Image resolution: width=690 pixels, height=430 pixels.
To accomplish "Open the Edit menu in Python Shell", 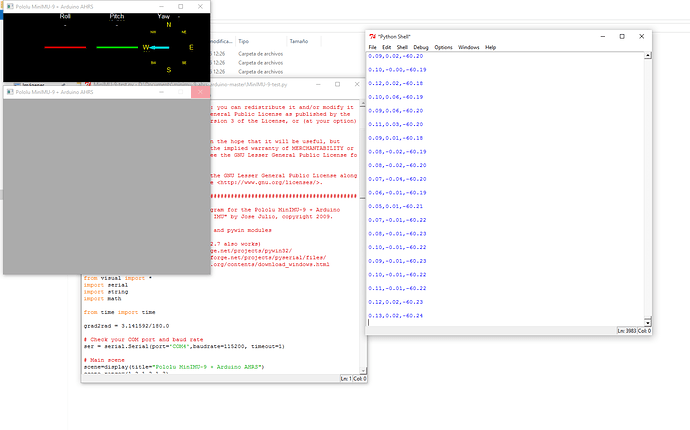I will click(x=386, y=47).
